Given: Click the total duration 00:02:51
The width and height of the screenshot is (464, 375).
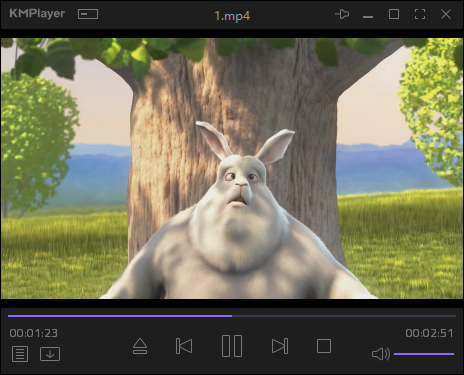Looking at the screenshot, I should pos(430,333).
